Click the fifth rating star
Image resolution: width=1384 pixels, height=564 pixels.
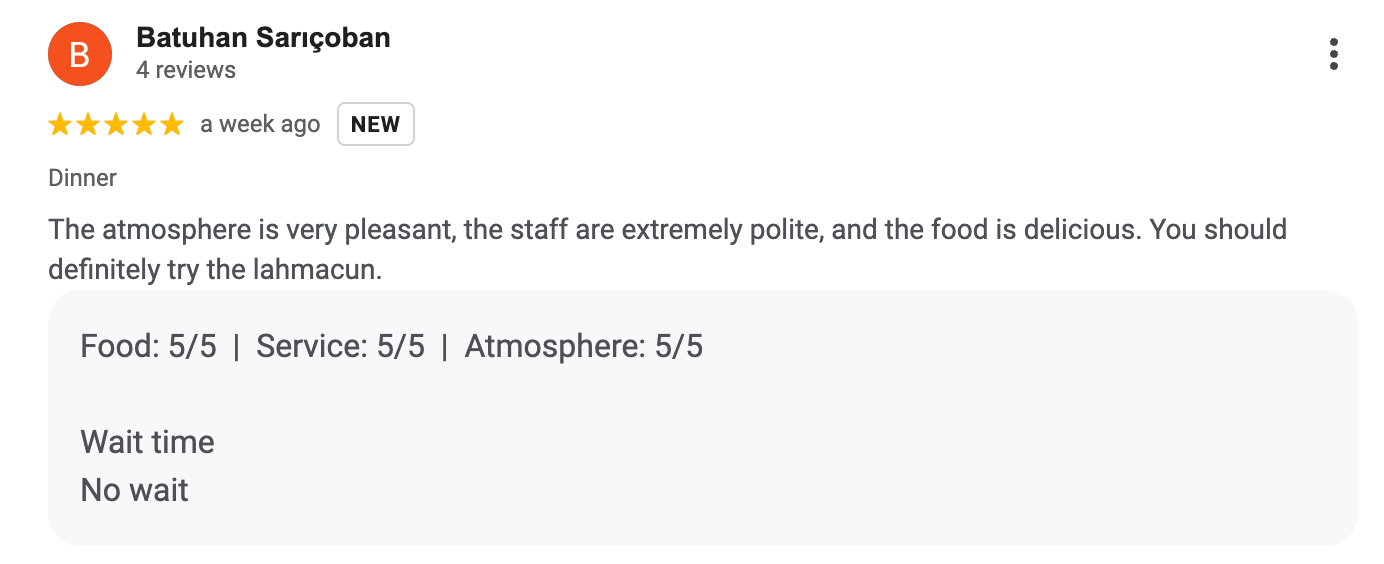click(x=172, y=125)
